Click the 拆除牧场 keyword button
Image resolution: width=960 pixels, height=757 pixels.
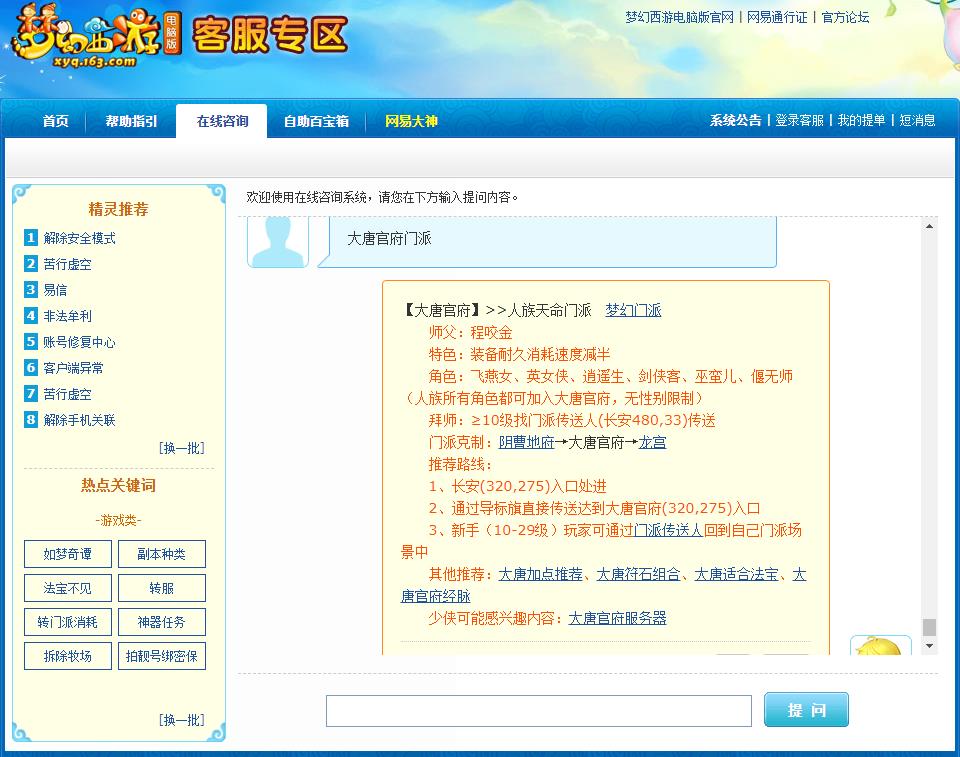(x=67, y=656)
